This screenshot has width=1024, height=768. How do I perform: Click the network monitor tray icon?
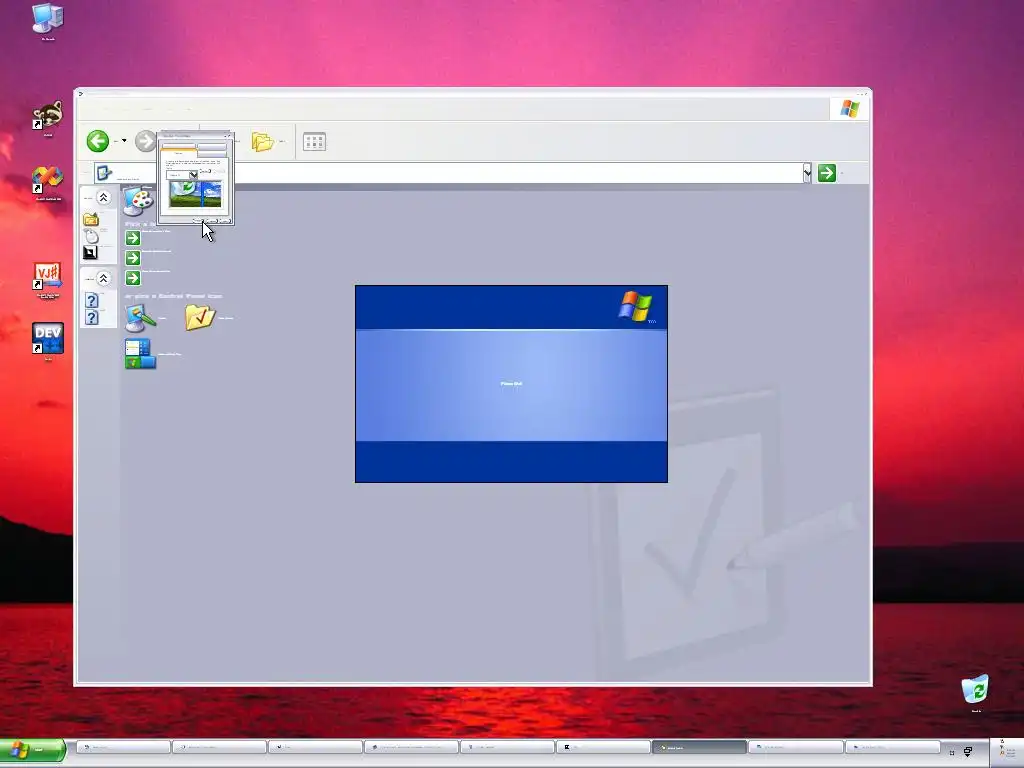(968, 752)
